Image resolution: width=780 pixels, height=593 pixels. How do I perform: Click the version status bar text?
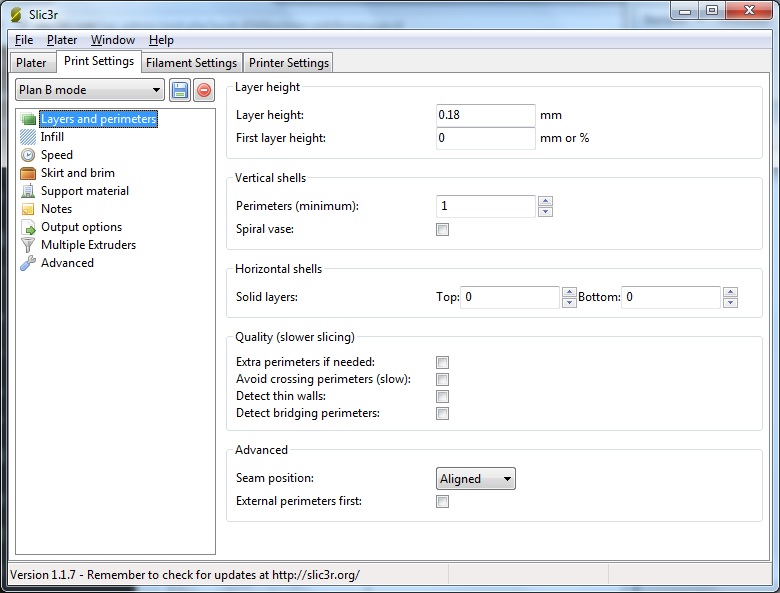(185, 575)
